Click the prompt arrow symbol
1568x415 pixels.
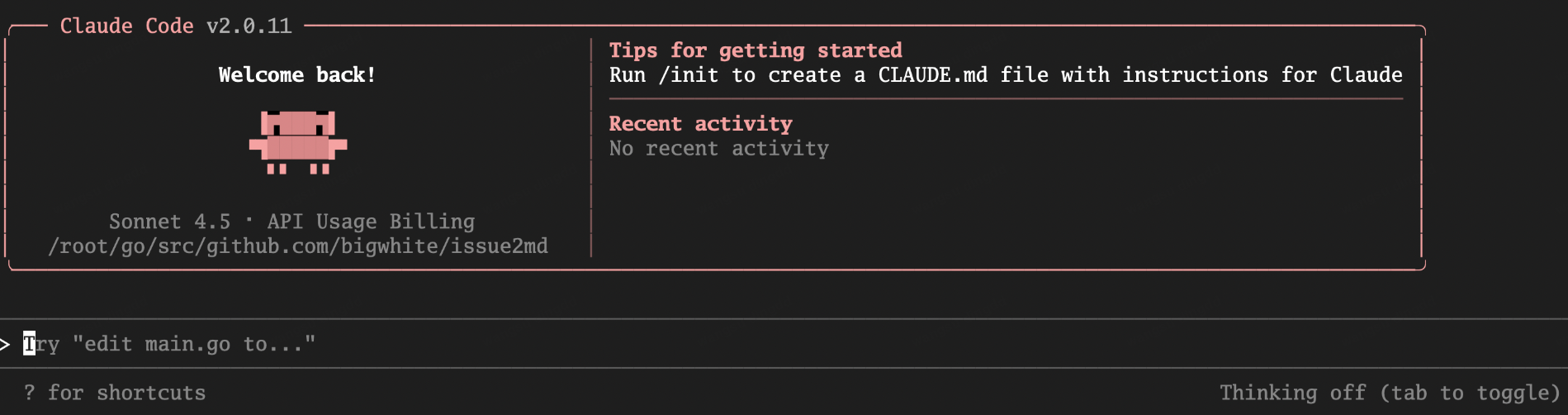click(5, 344)
